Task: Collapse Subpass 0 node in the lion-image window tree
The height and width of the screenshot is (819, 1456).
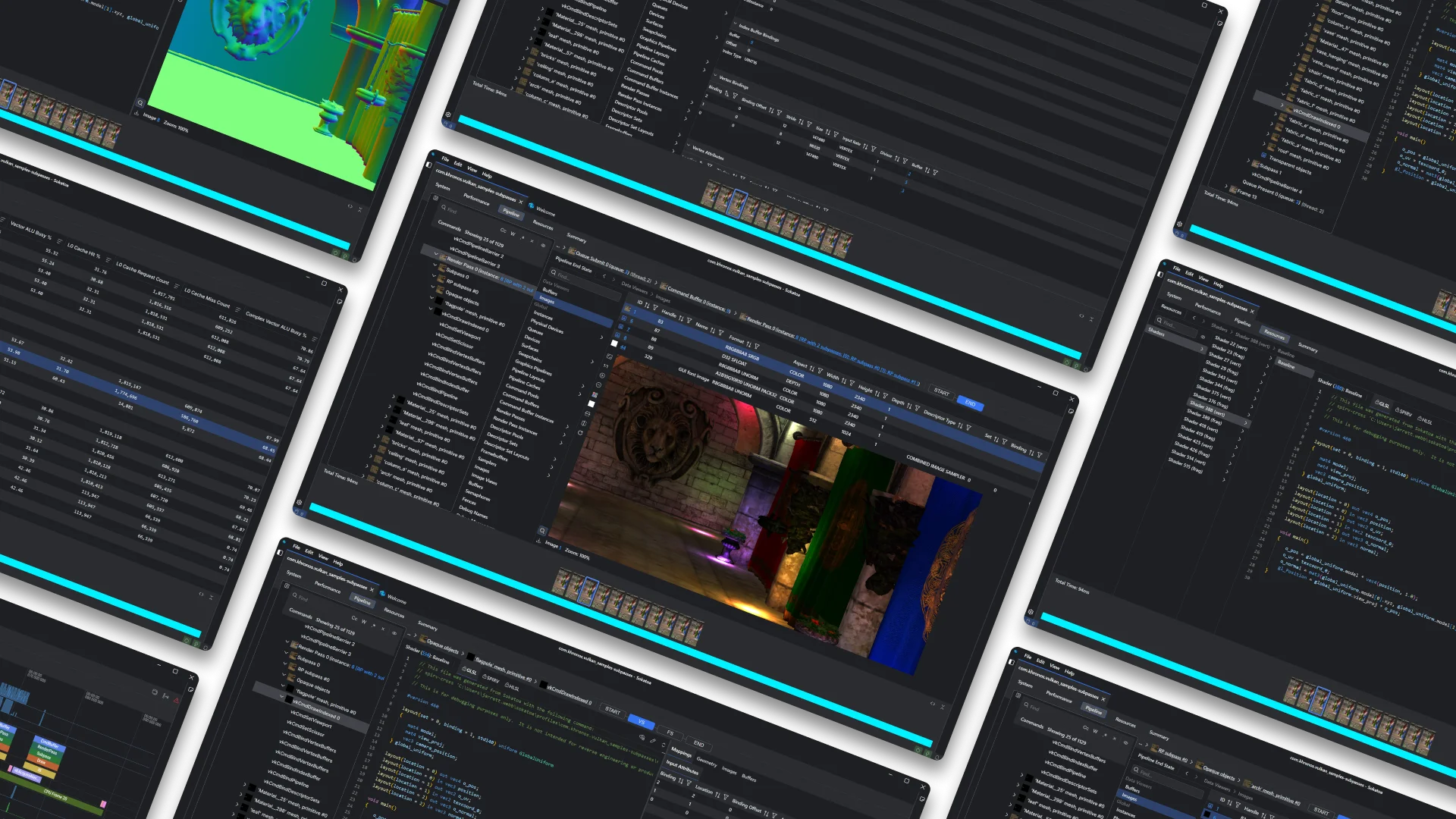Action: click(x=435, y=265)
